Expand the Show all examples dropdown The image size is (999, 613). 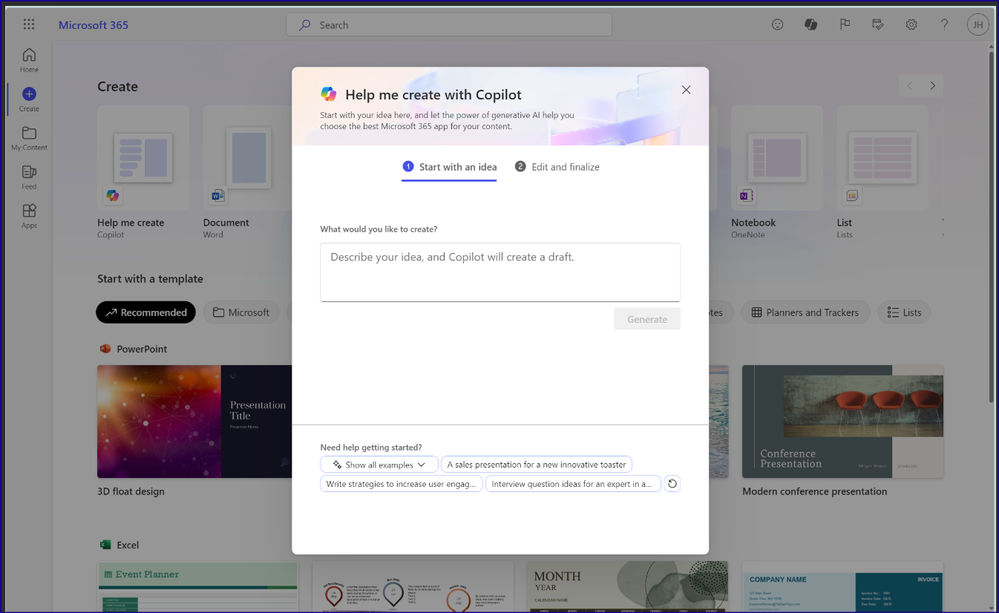(378, 464)
